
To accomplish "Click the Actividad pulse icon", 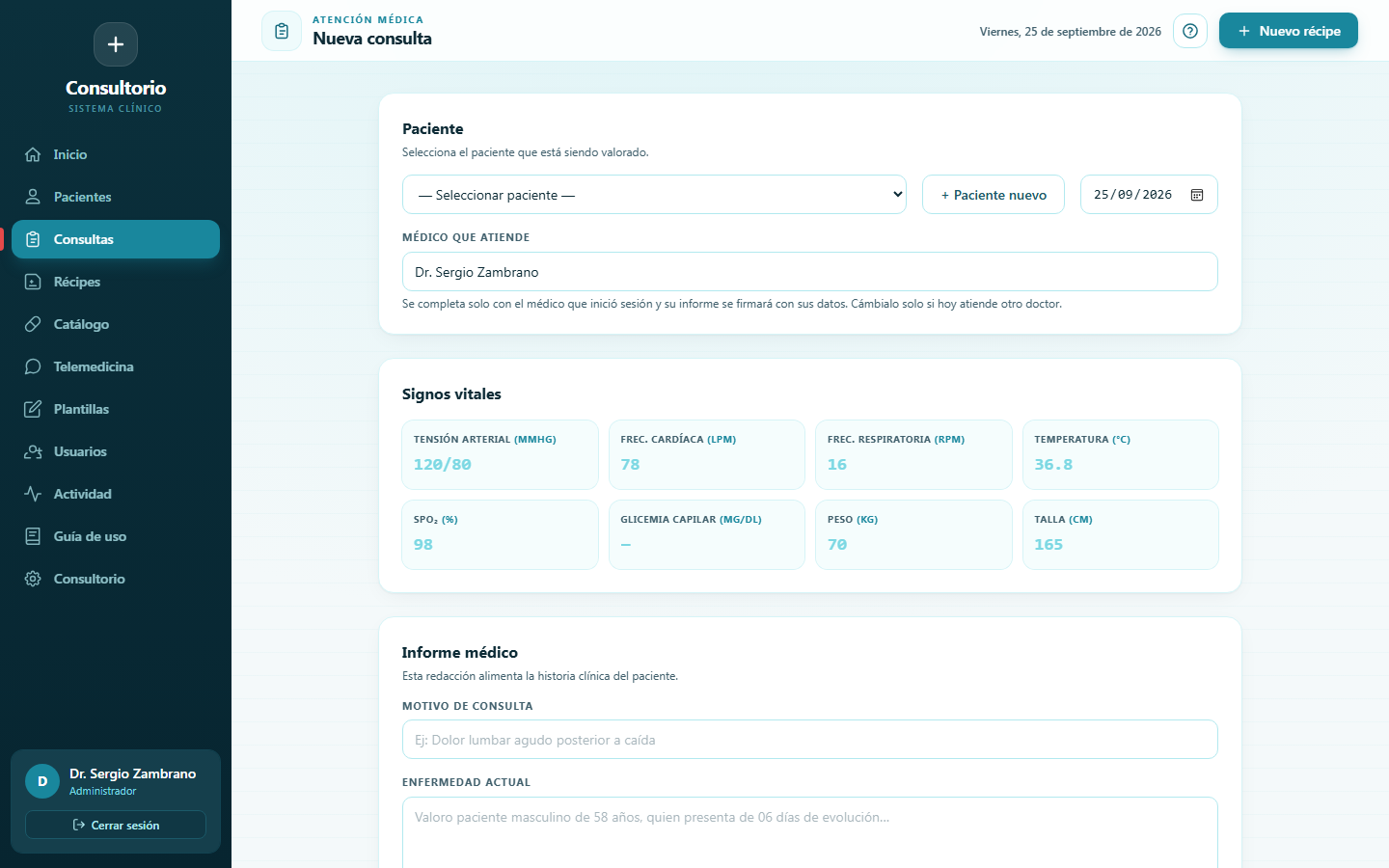I will [x=33, y=494].
